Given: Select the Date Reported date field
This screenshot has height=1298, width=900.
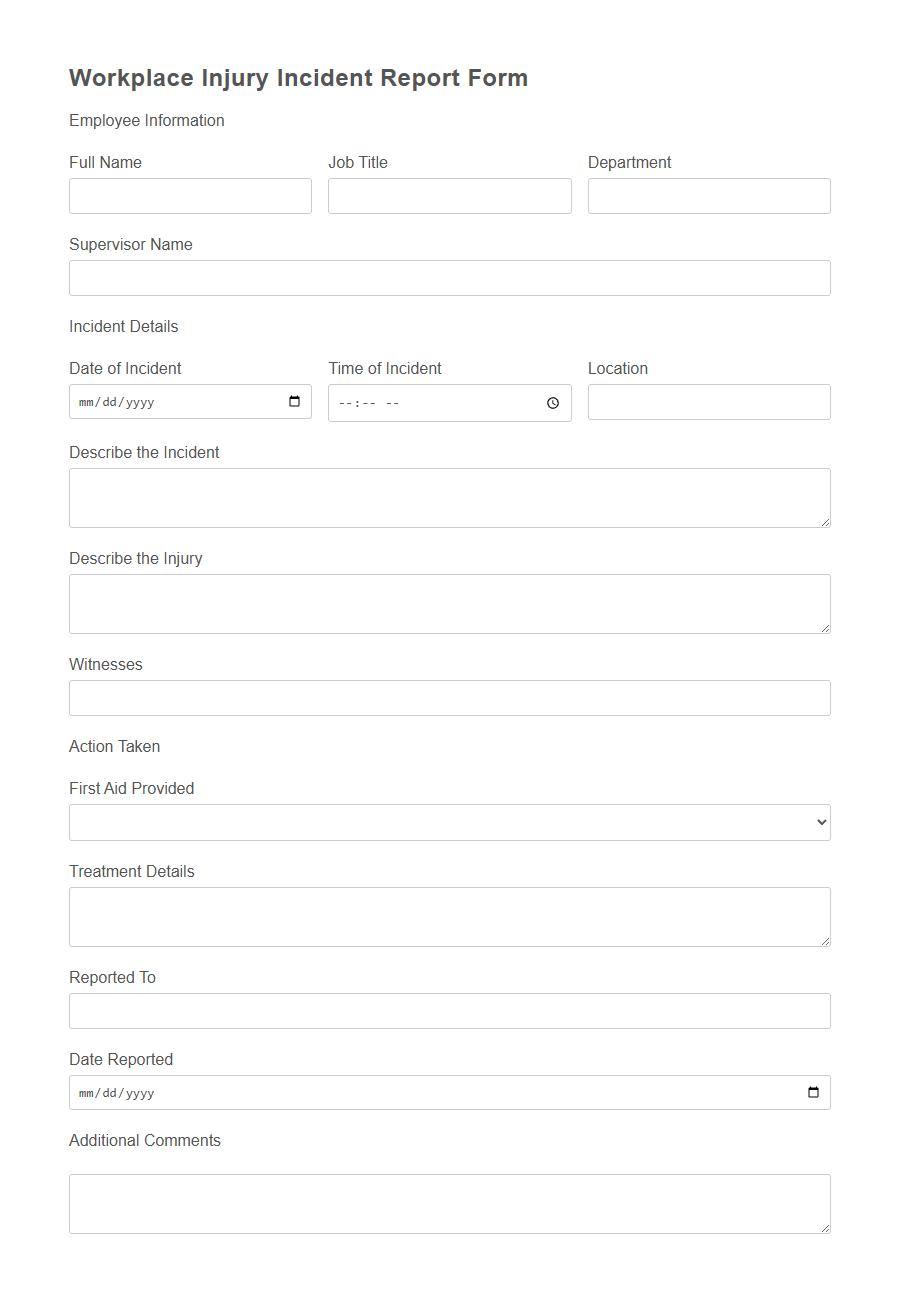Looking at the screenshot, I should [x=400, y=1092].
